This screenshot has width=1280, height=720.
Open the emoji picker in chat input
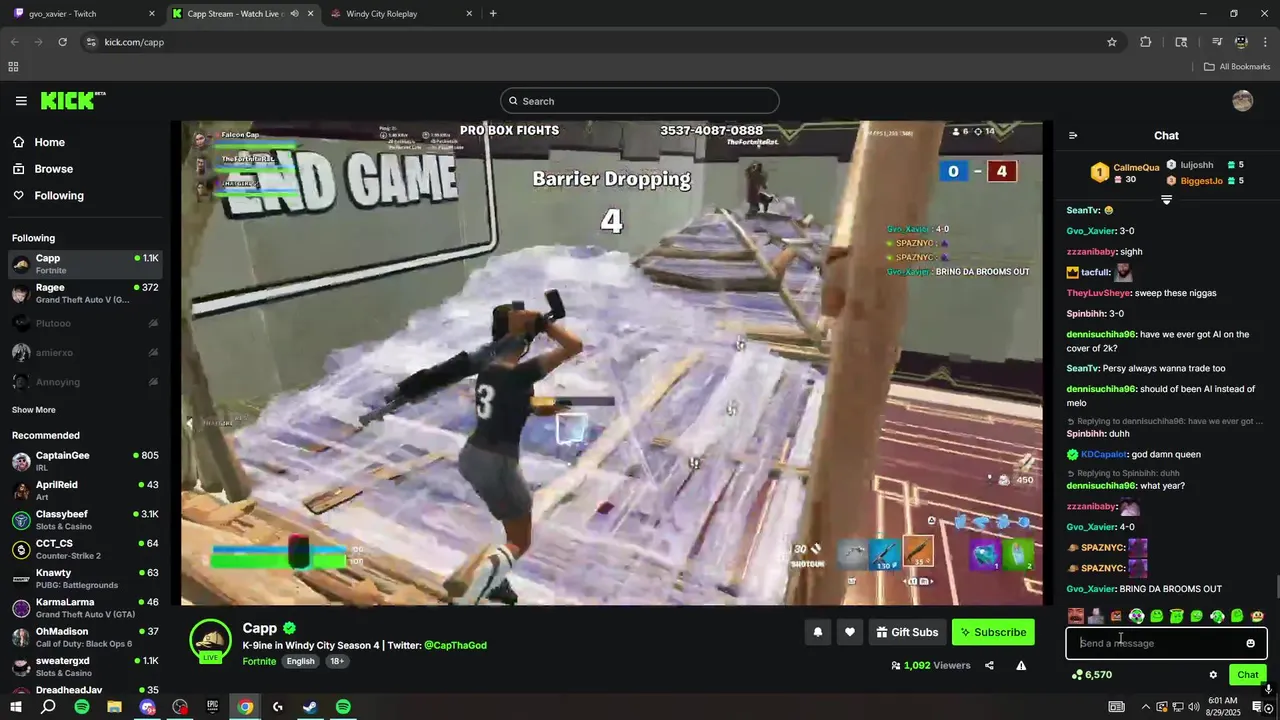[x=1250, y=643]
